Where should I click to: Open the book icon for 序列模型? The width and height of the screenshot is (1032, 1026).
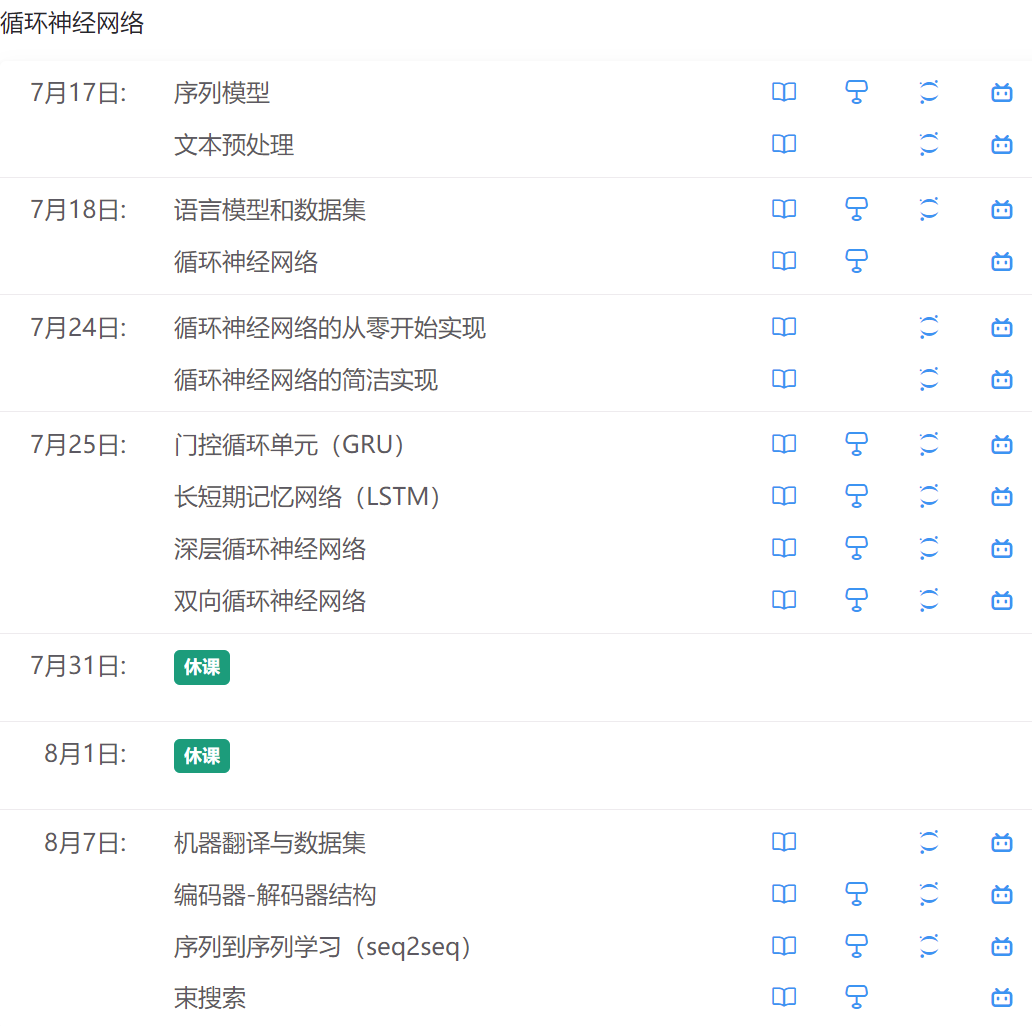(x=784, y=92)
